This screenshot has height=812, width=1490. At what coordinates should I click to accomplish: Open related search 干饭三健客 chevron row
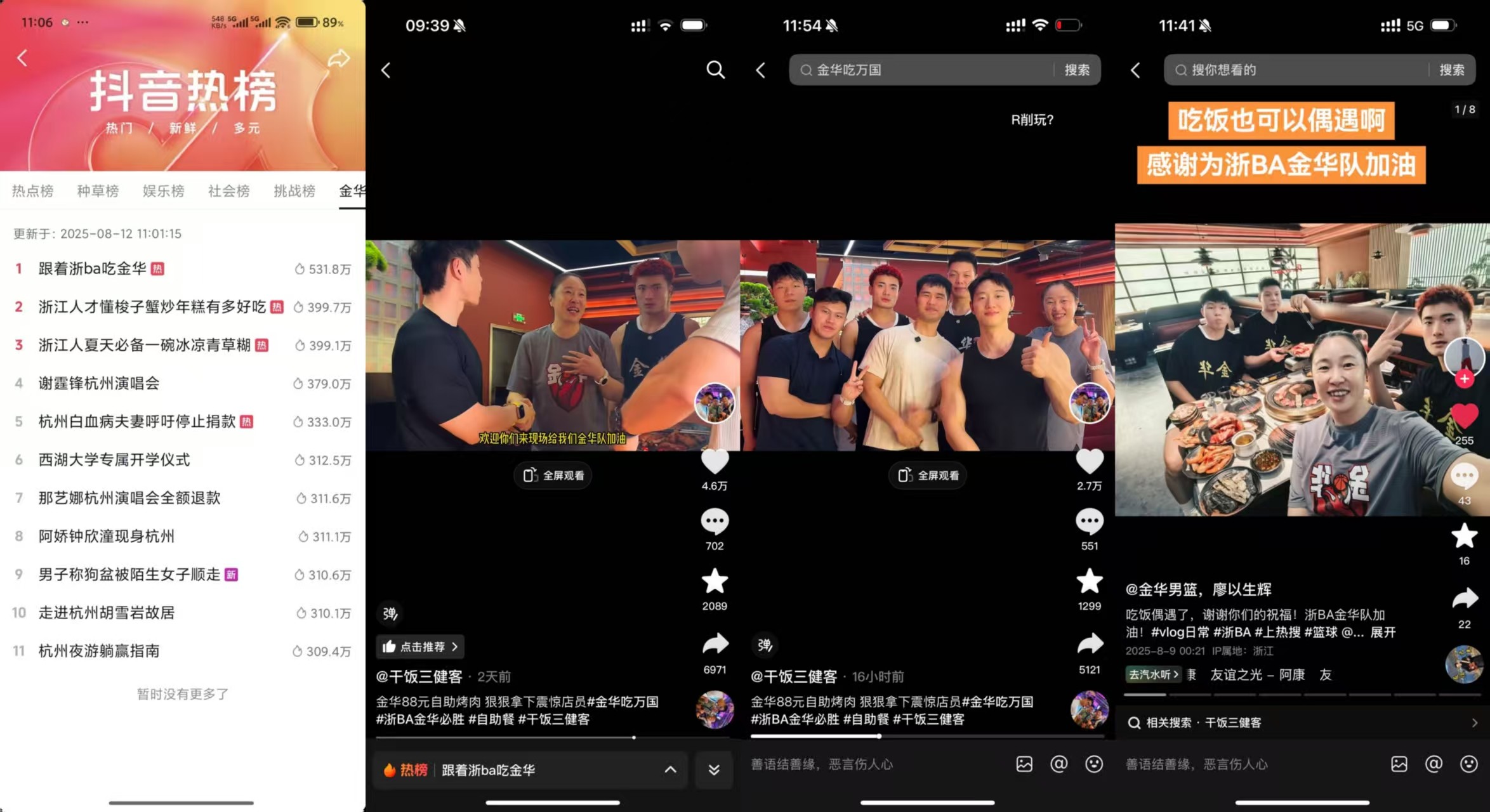click(x=1302, y=723)
